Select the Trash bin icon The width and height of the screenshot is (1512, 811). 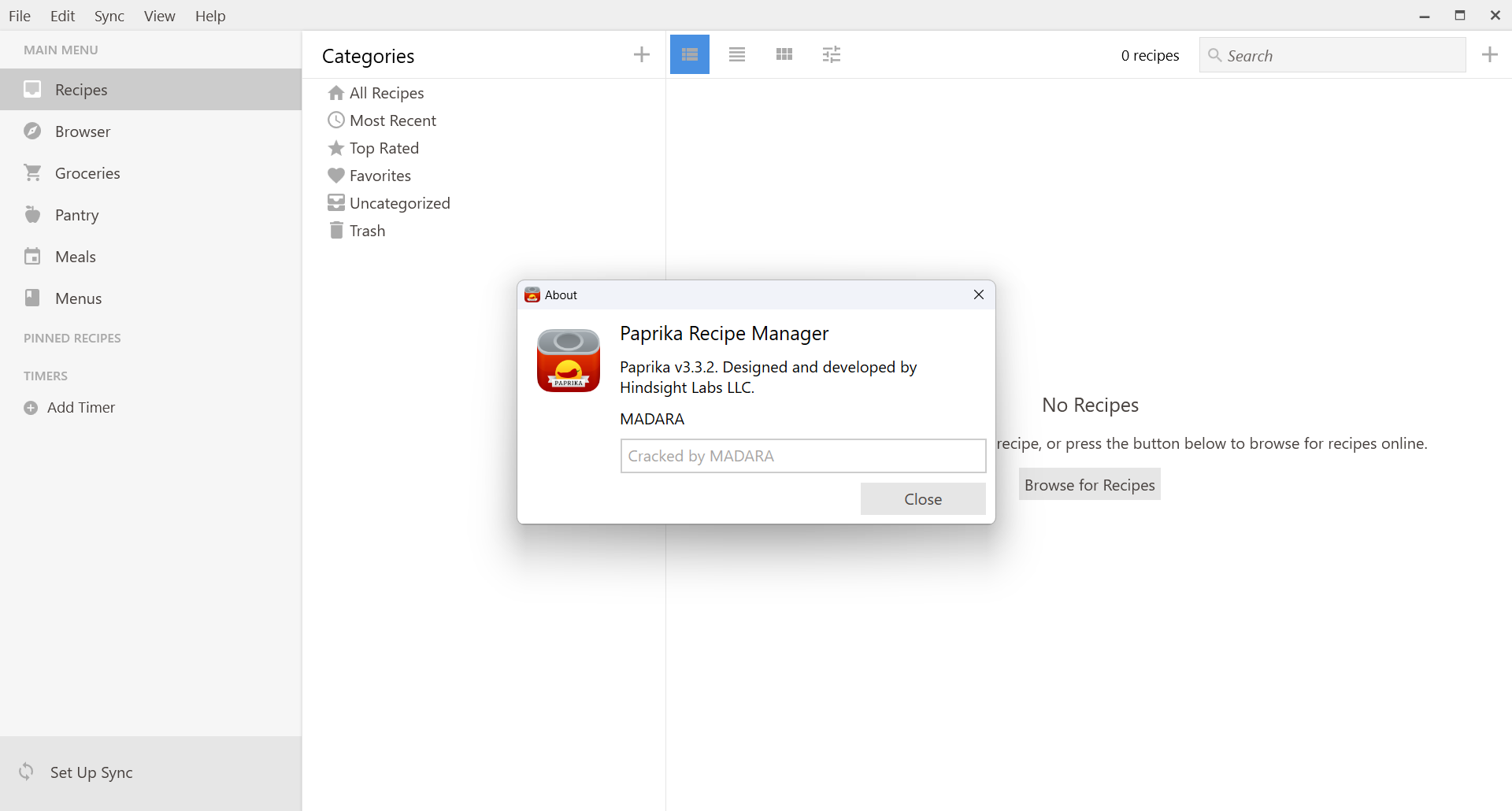(336, 230)
